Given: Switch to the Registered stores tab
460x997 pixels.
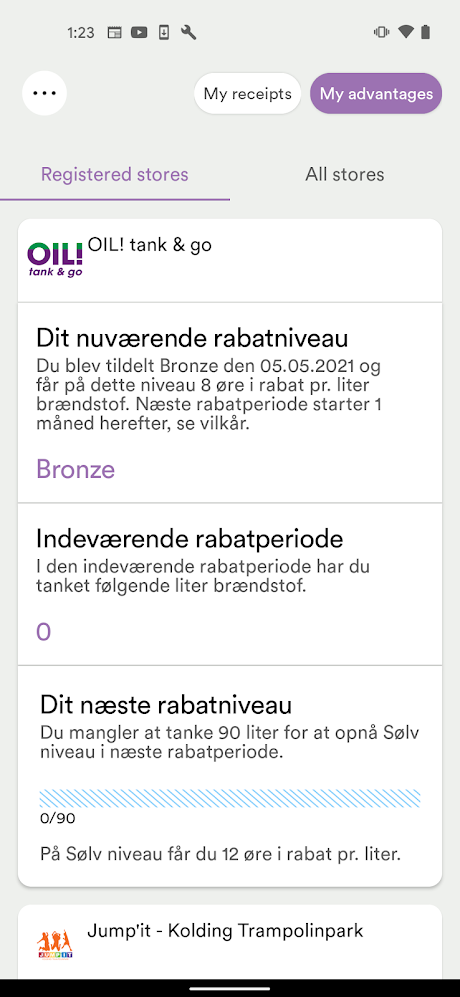Looking at the screenshot, I should 115,174.
